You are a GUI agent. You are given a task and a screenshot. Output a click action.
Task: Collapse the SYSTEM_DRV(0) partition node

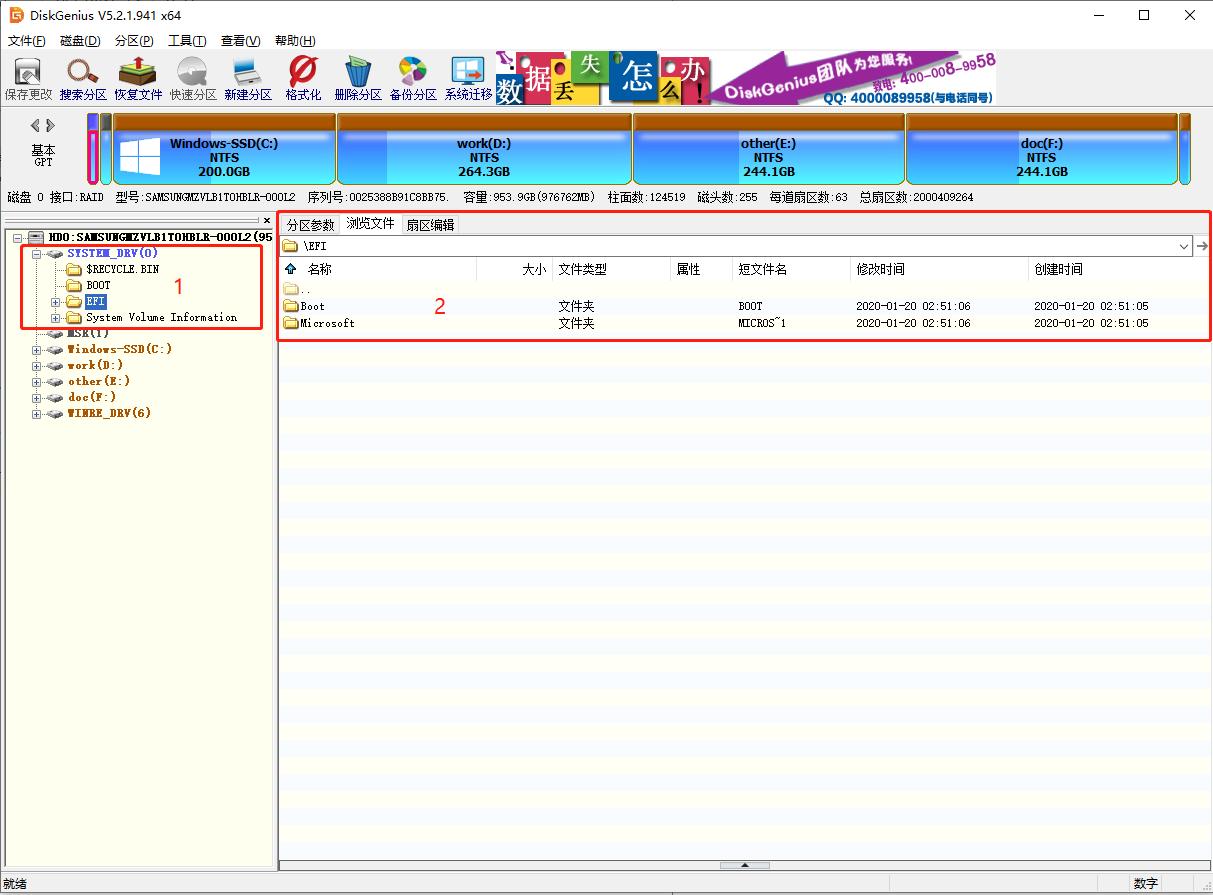37,254
